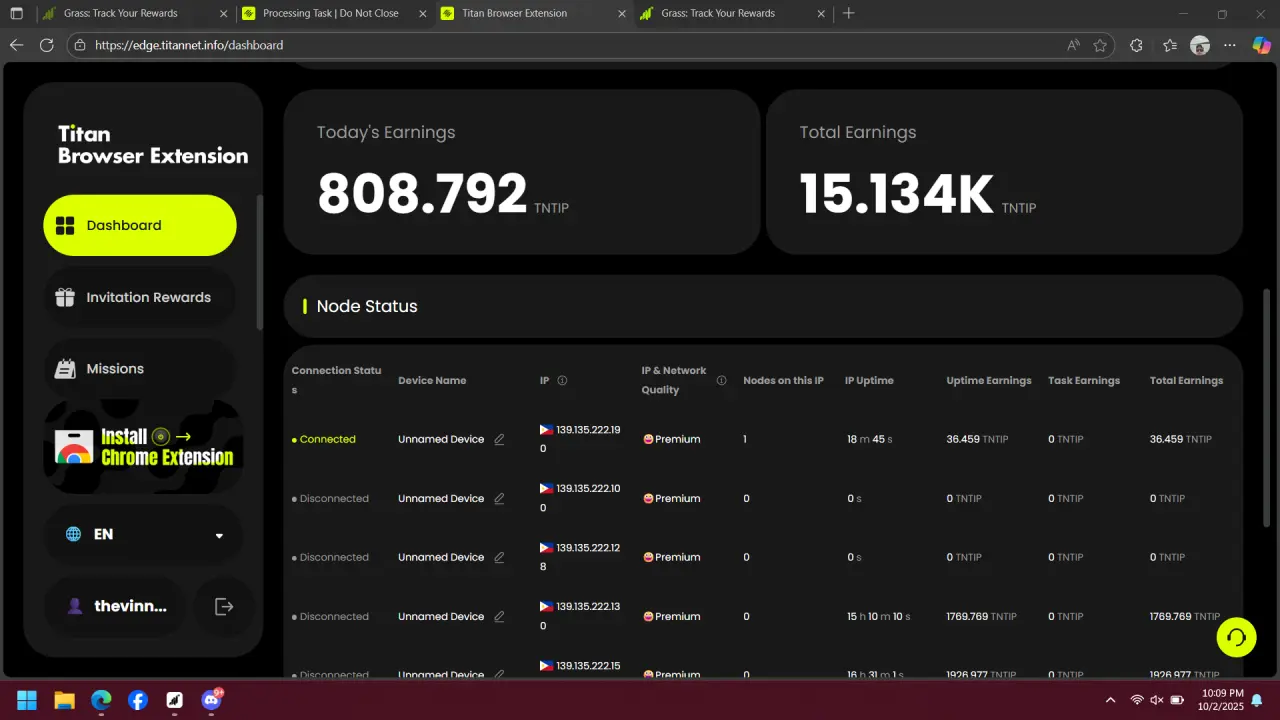This screenshot has height=720, width=1280.
Task: Open Wi-Fi network settings in tray
Action: point(1137,700)
